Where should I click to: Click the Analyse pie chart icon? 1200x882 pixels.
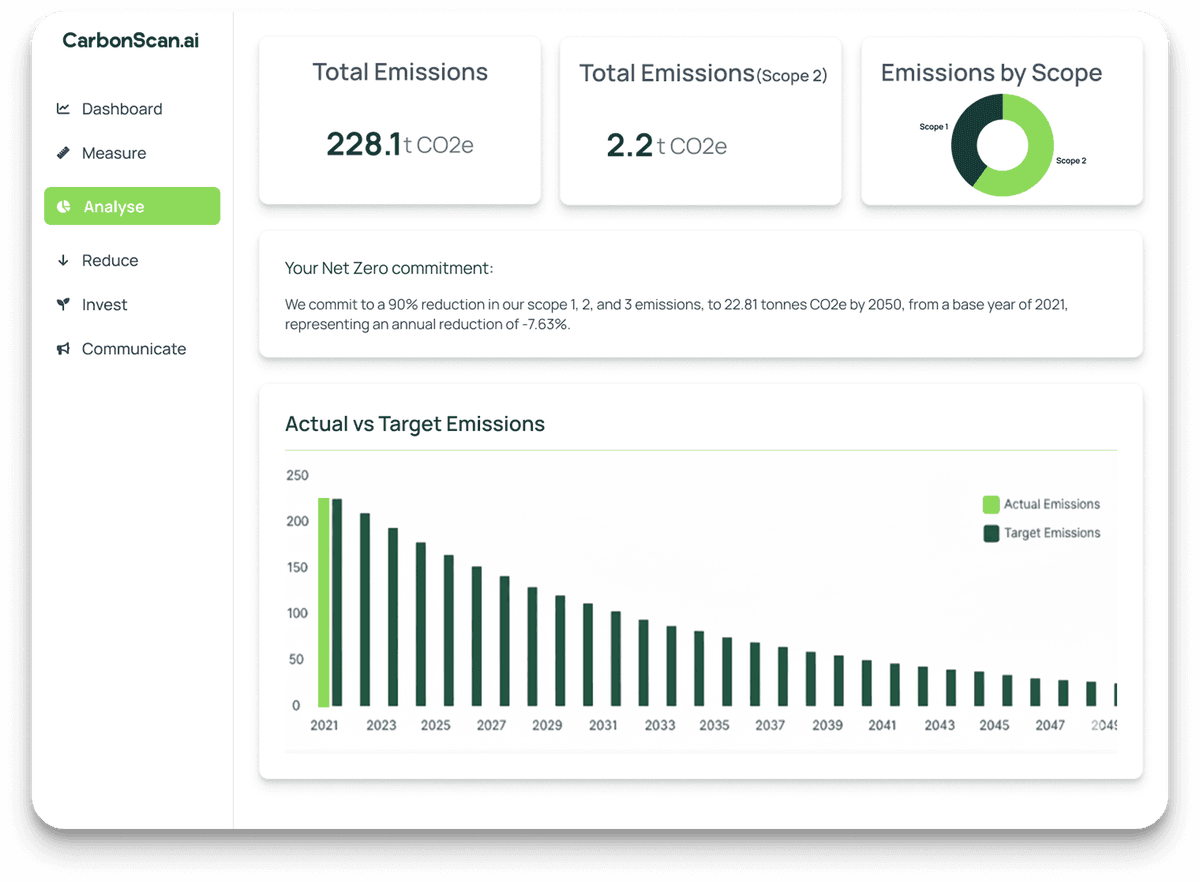pyautogui.click(x=63, y=206)
